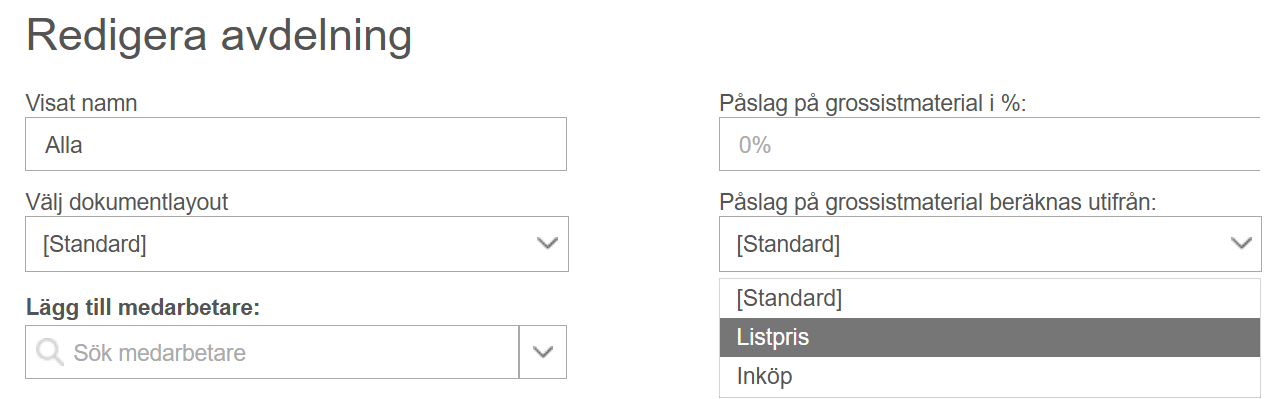Screen dimensions: 1264x399
Task: Click the Visat namn text field
Action: pos(296,144)
